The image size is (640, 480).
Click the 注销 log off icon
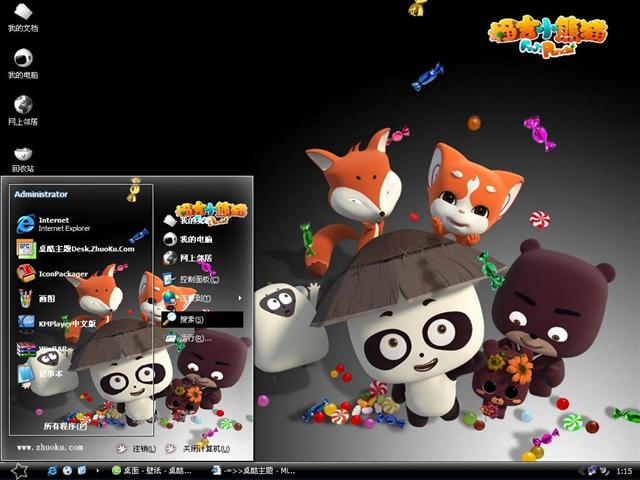121,449
